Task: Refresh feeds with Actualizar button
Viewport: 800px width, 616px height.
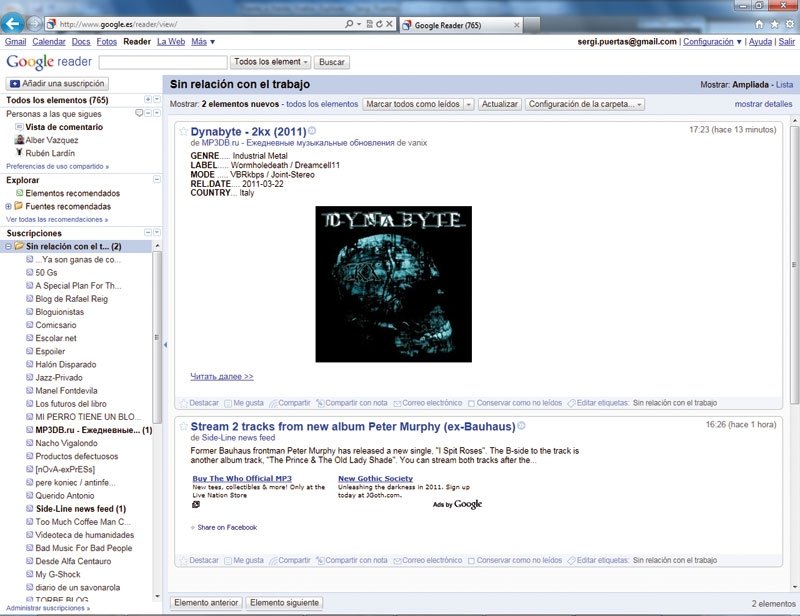Action: tap(499, 104)
